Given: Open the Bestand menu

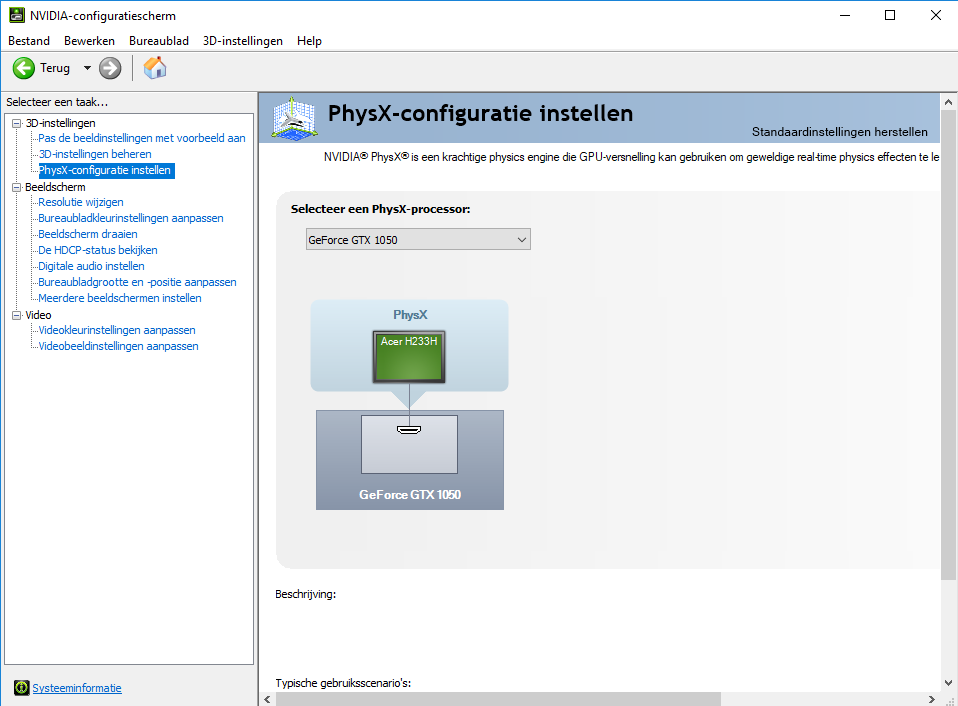Looking at the screenshot, I should click(x=29, y=41).
